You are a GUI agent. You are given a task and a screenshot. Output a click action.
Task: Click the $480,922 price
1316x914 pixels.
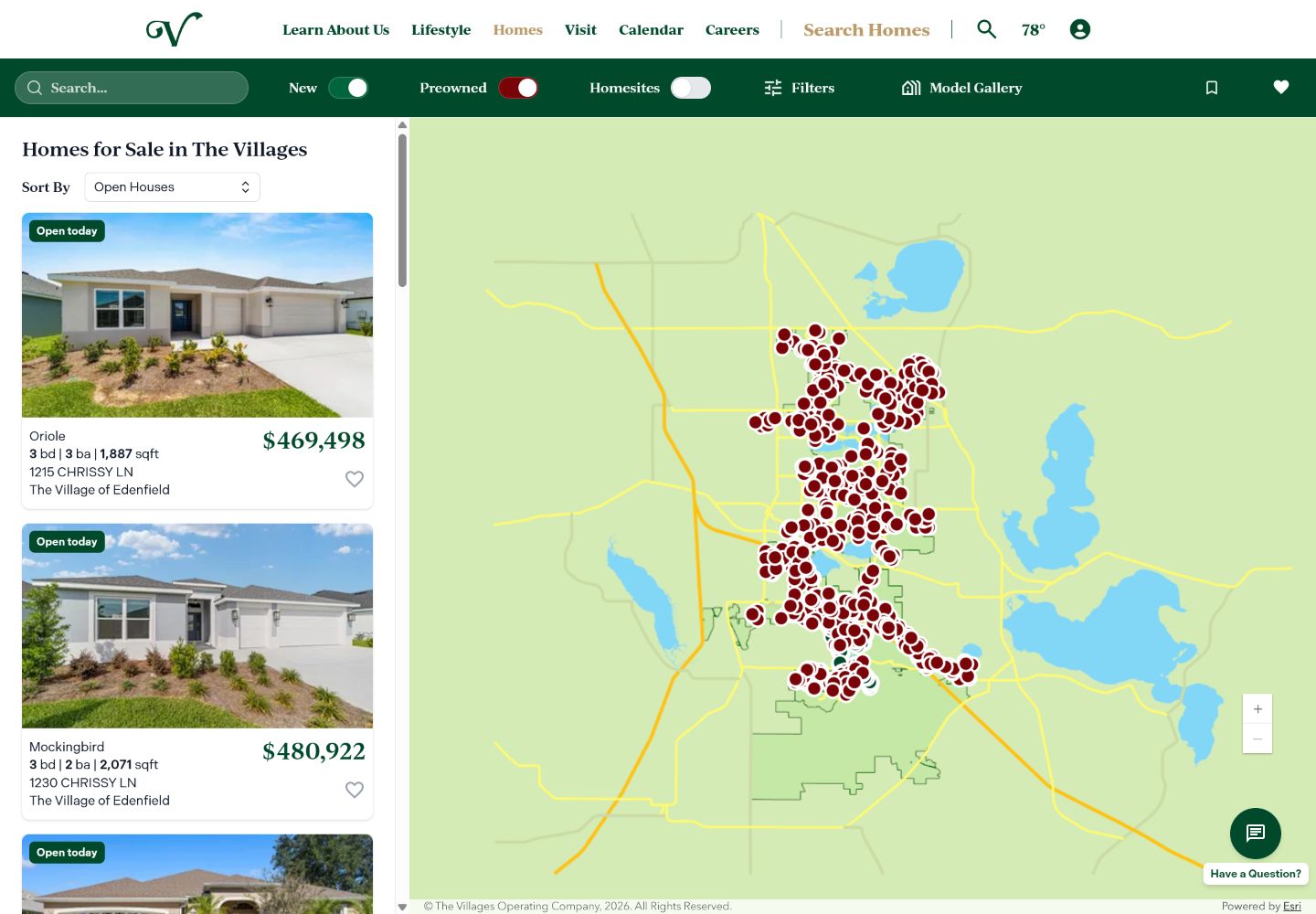click(x=313, y=751)
